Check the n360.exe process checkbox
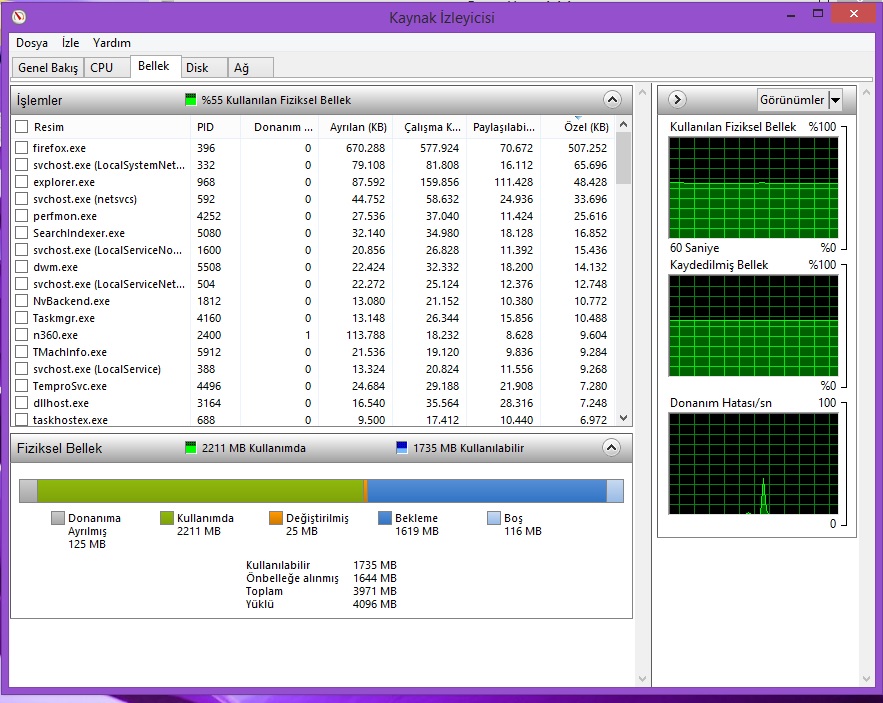This screenshot has height=703, width=883. [21, 335]
